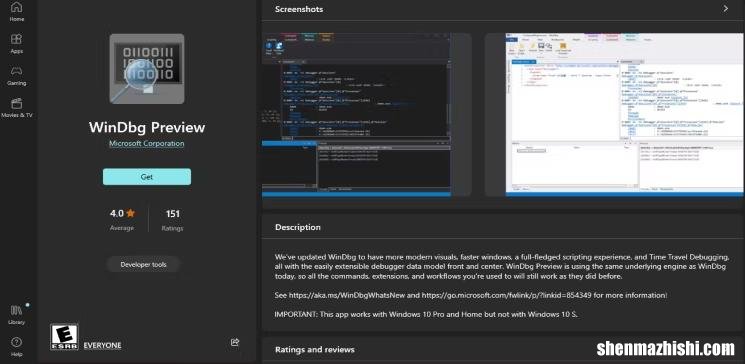Click the aka.ms/WinDbgWhatsNew URL text
Viewport: 745px width, 364px height.
coord(348,295)
